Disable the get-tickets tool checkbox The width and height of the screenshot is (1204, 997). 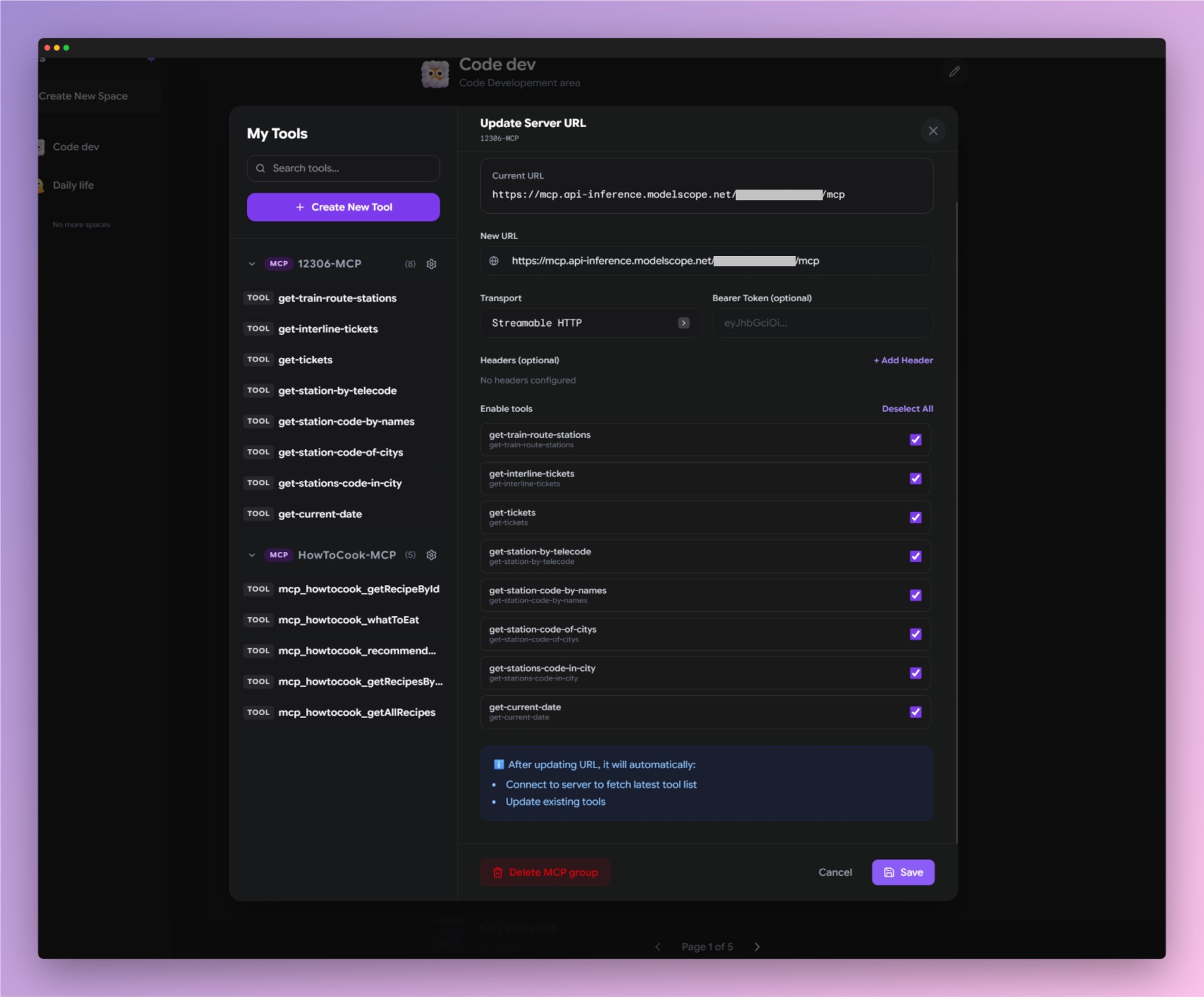click(x=915, y=517)
